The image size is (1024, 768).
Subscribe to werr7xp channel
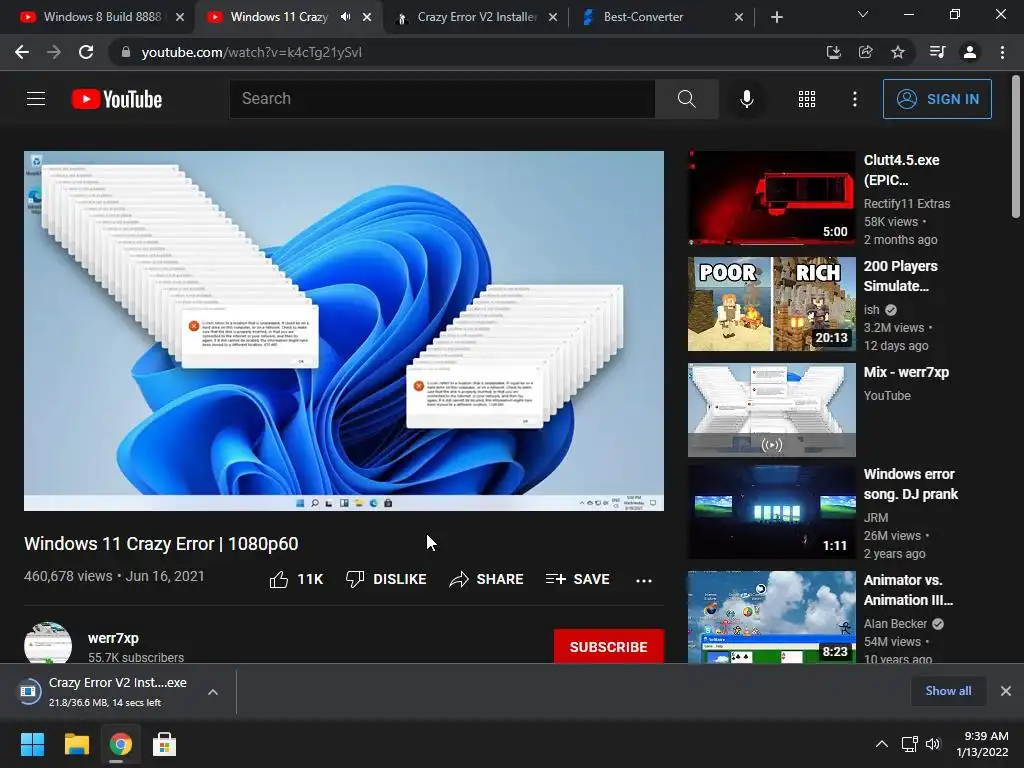pyautogui.click(x=609, y=647)
